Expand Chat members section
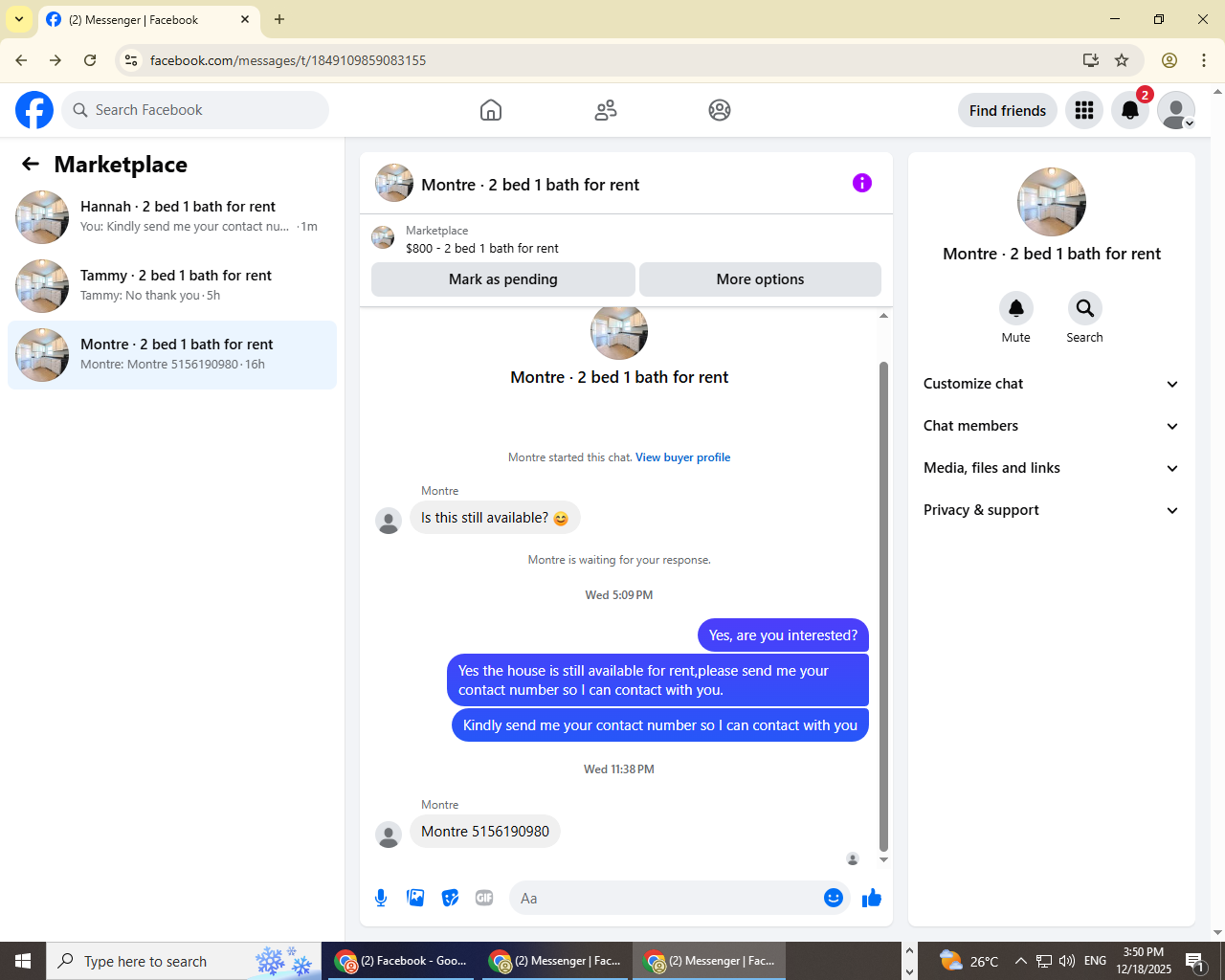This screenshot has height=980, width=1225. 1052,426
